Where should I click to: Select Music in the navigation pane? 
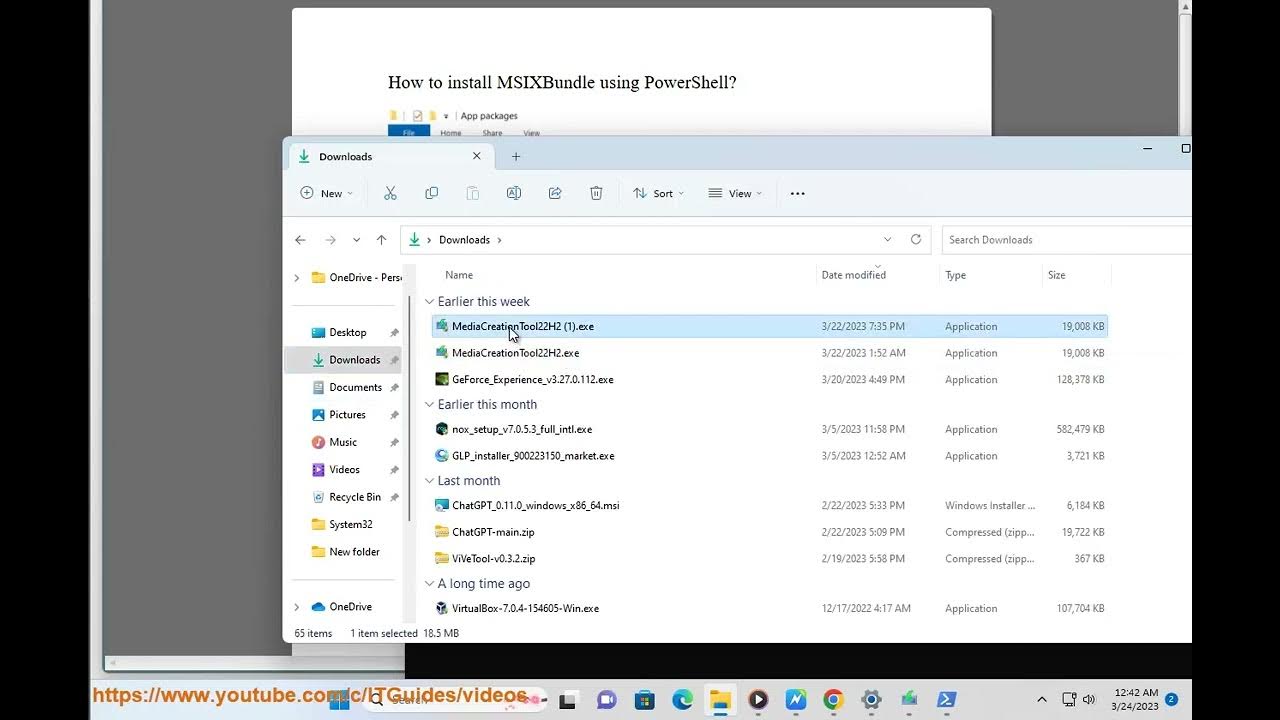coord(343,442)
